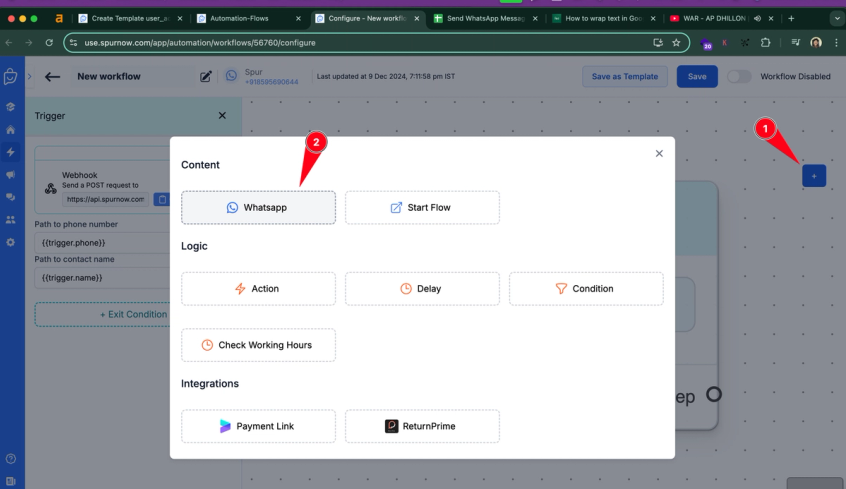The width and height of the screenshot is (846, 489).
Task: Switch to Automation-Flows browser tab
Action: (x=248, y=18)
